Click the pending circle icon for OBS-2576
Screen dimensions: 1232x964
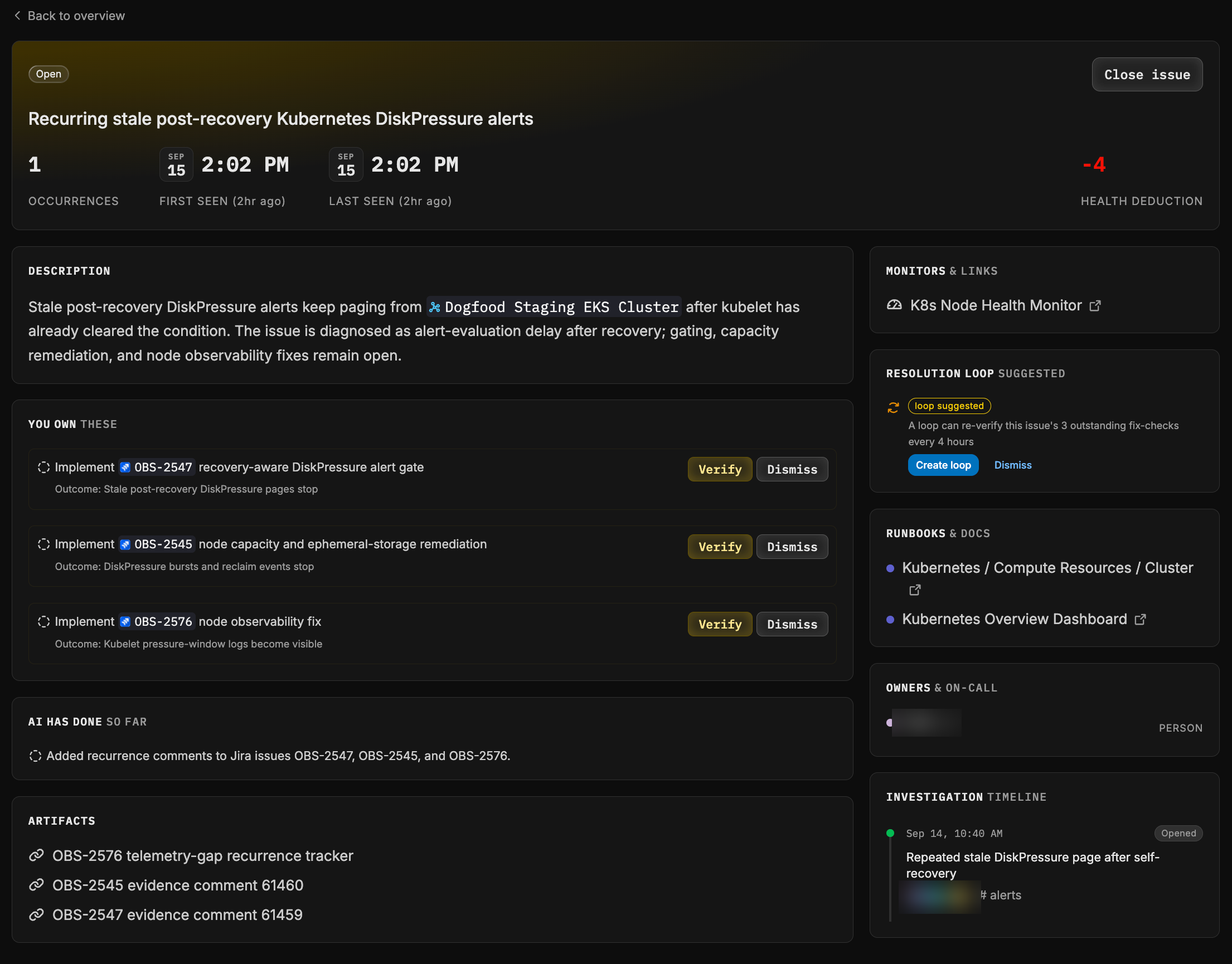[x=43, y=621]
